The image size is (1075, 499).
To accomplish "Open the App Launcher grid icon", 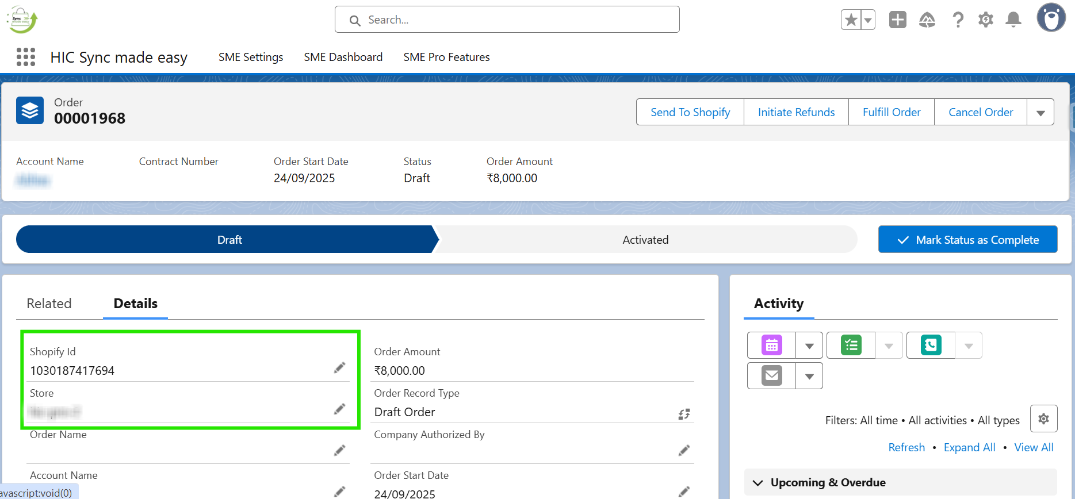I will (25, 57).
